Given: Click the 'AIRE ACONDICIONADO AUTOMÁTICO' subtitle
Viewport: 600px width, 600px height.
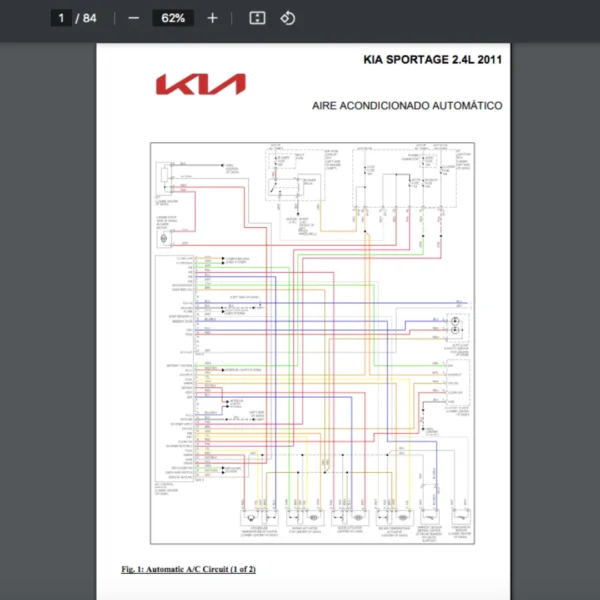Looking at the screenshot, I should click(x=407, y=106).
